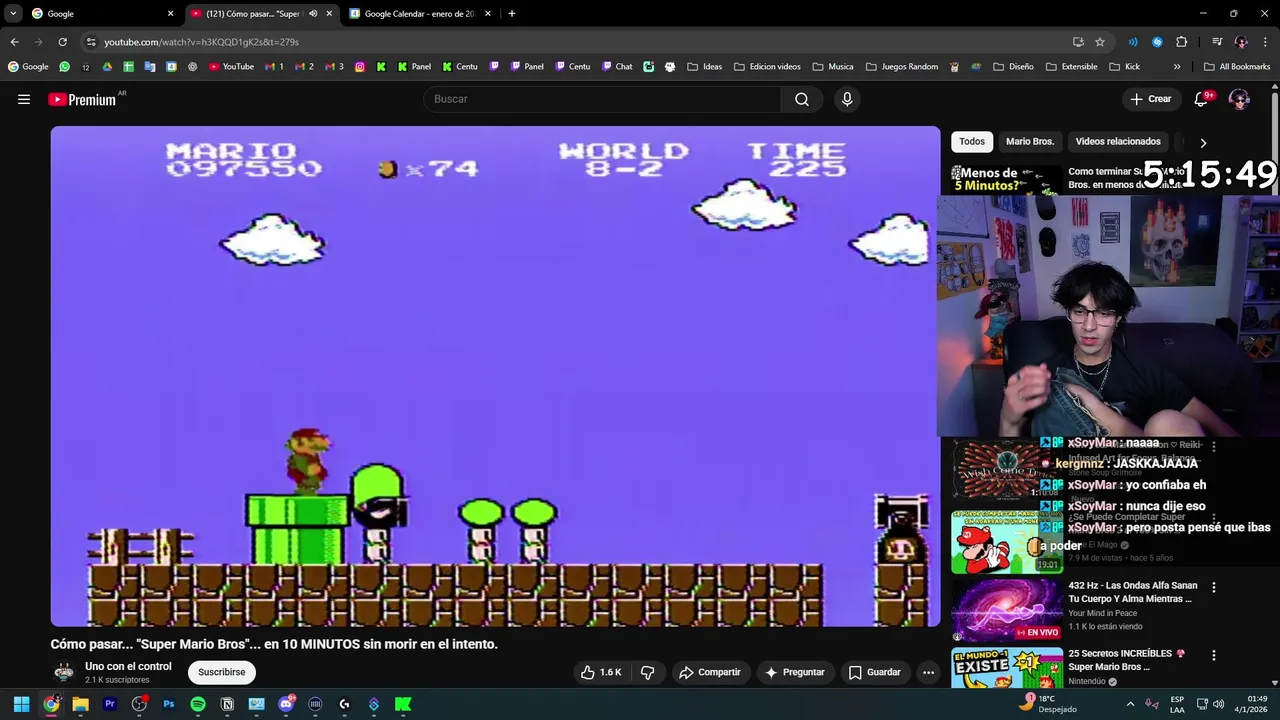1280x720 pixels.
Task: Open the 432 Hz Las Ondas Alfa thumbnail
Action: pos(1006,610)
